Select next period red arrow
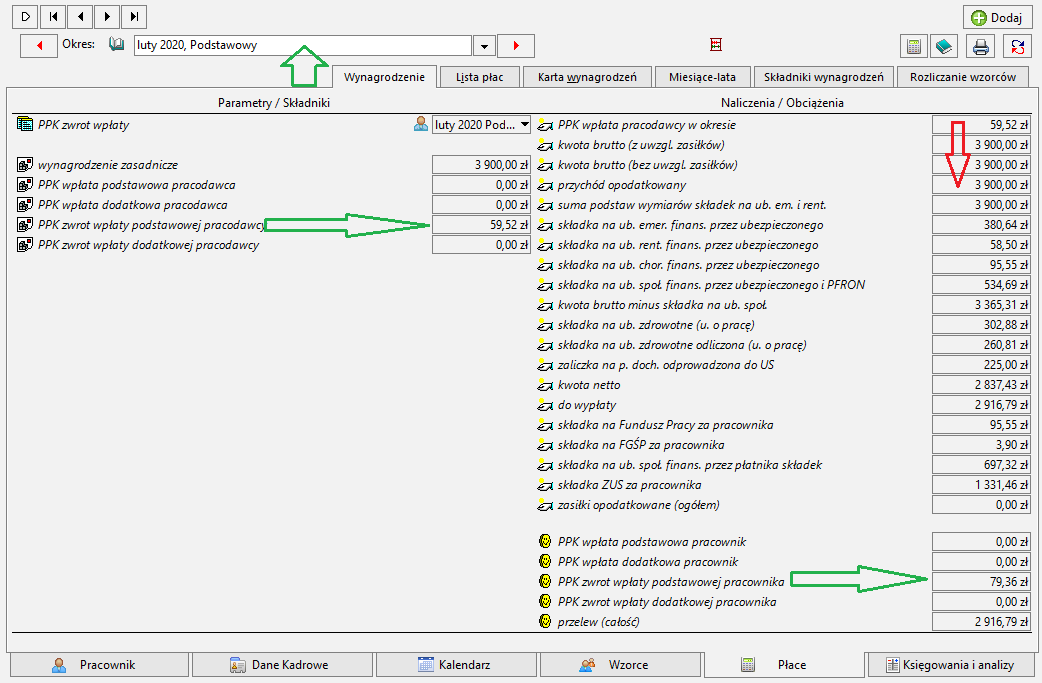1042x683 pixels. pos(516,46)
